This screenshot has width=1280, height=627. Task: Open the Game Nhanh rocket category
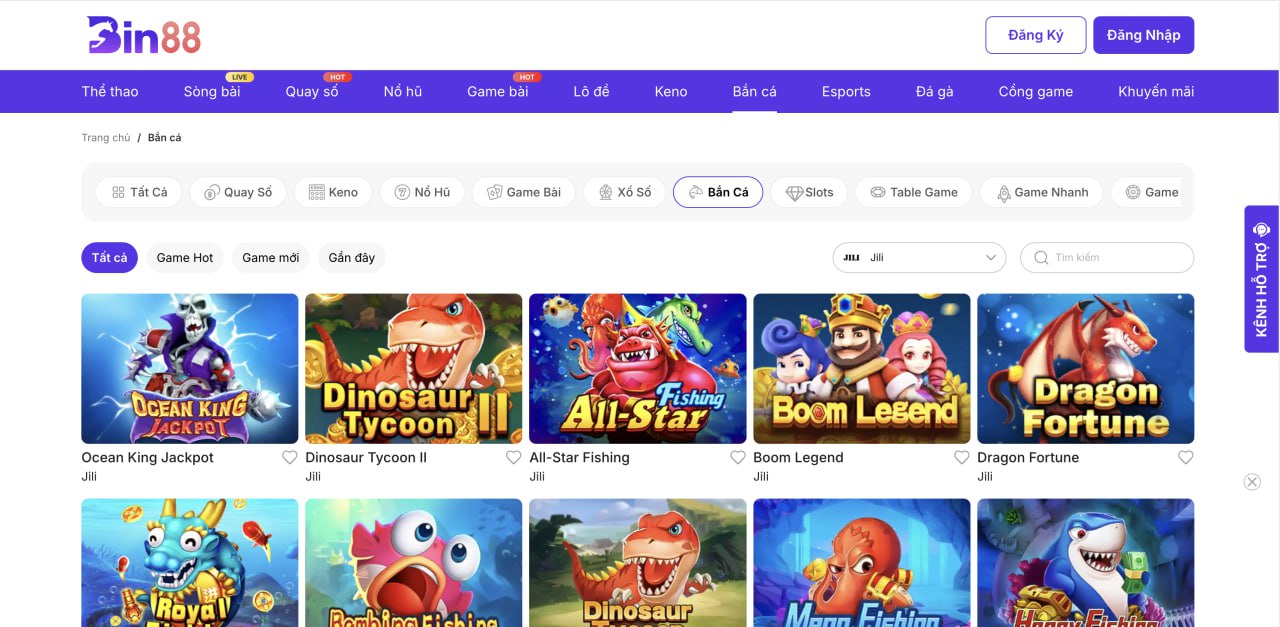click(x=1041, y=192)
